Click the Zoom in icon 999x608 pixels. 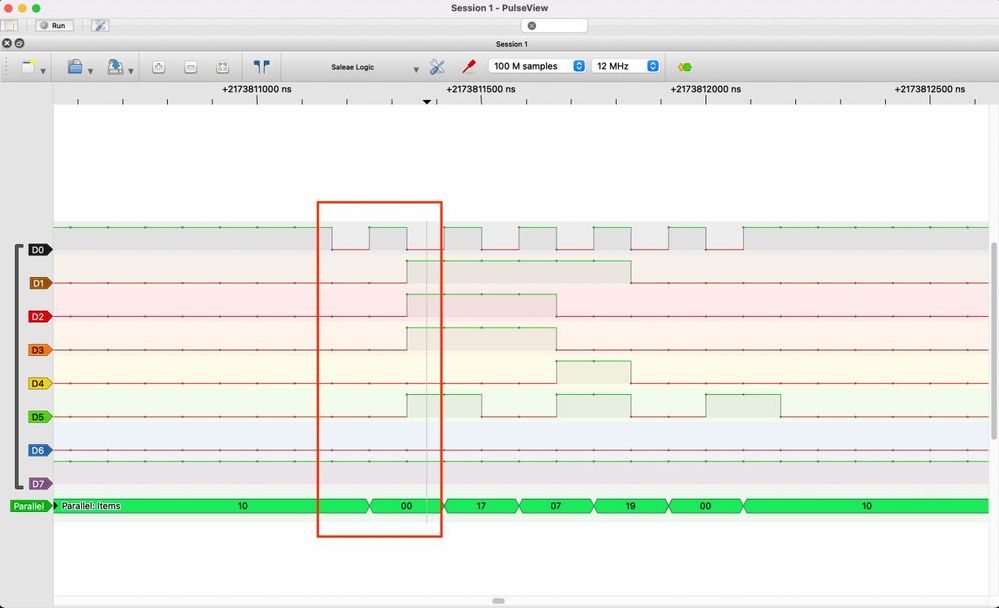(x=159, y=67)
